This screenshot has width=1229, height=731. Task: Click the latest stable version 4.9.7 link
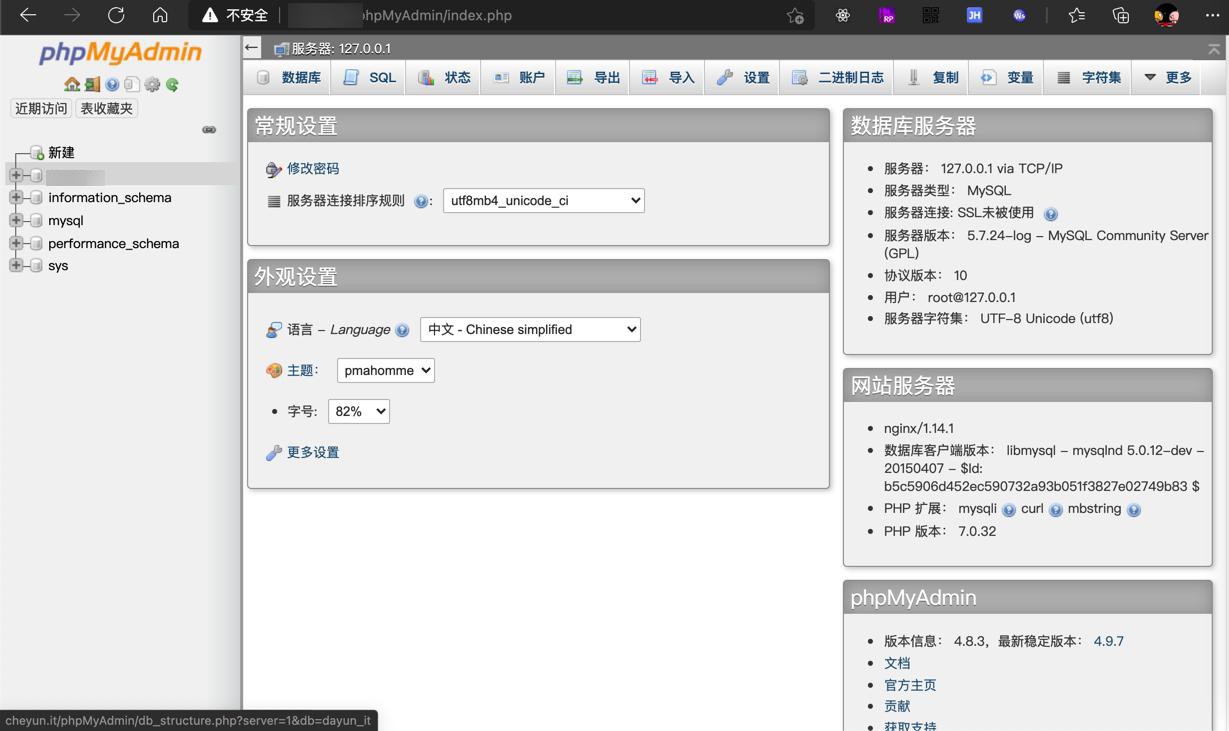1108,642
